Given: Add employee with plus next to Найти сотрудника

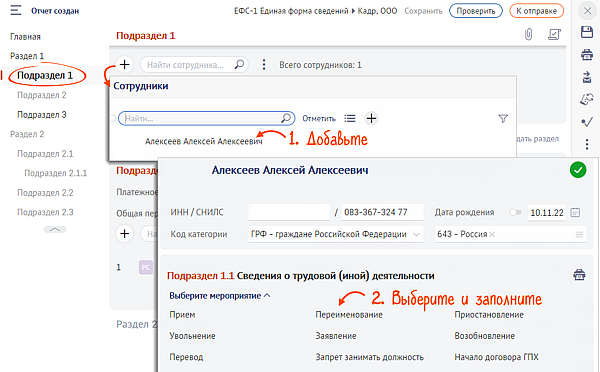Looking at the screenshot, I should point(124,64).
